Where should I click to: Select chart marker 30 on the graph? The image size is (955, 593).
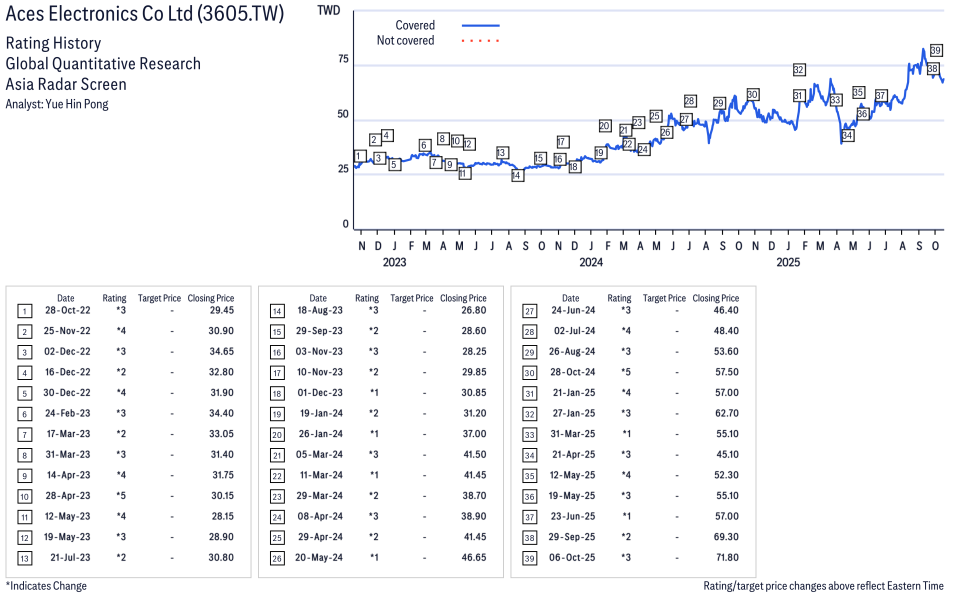point(752,94)
